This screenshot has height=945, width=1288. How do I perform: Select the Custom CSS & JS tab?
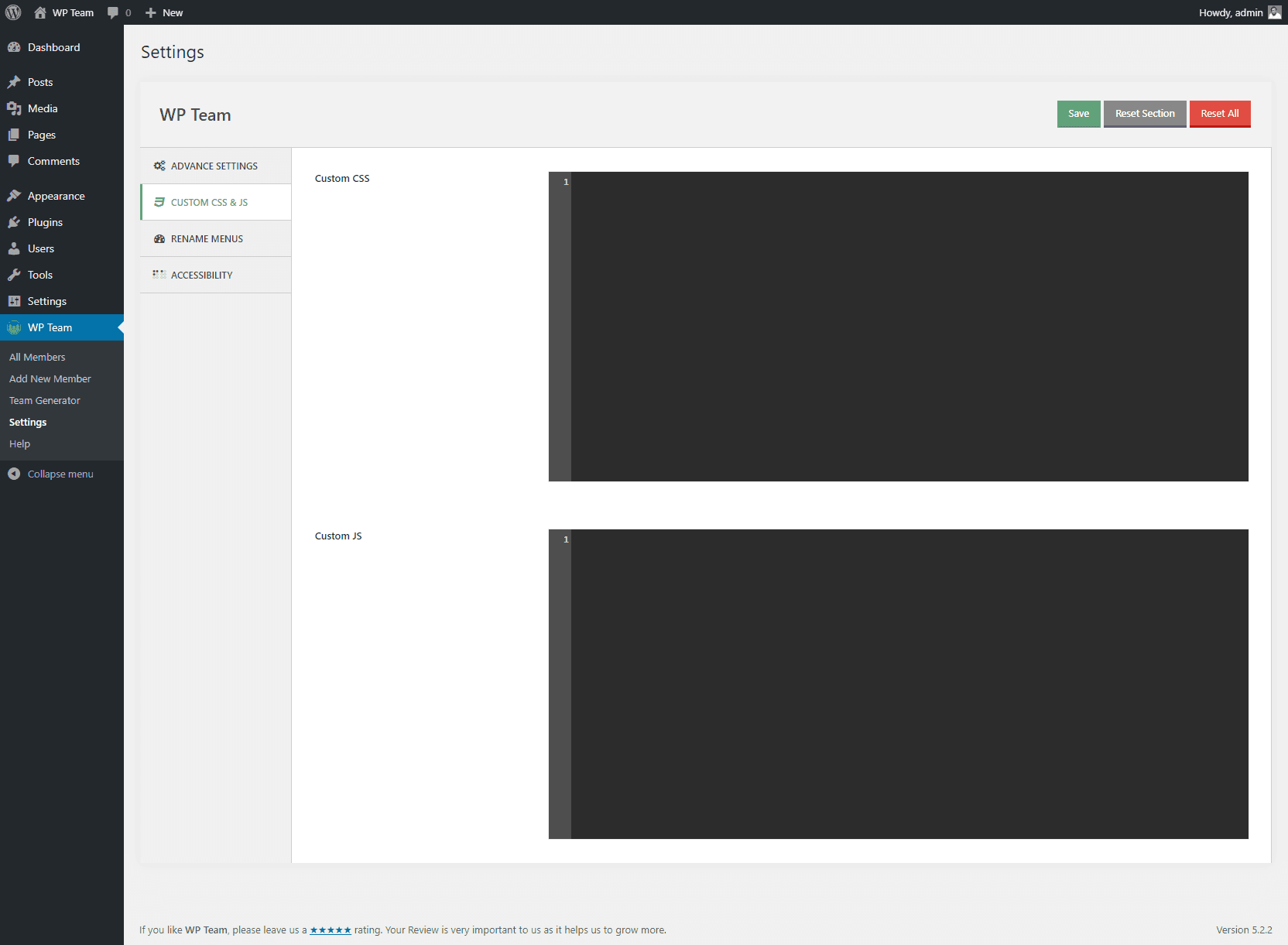pyautogui.click(x=215, y=202)
